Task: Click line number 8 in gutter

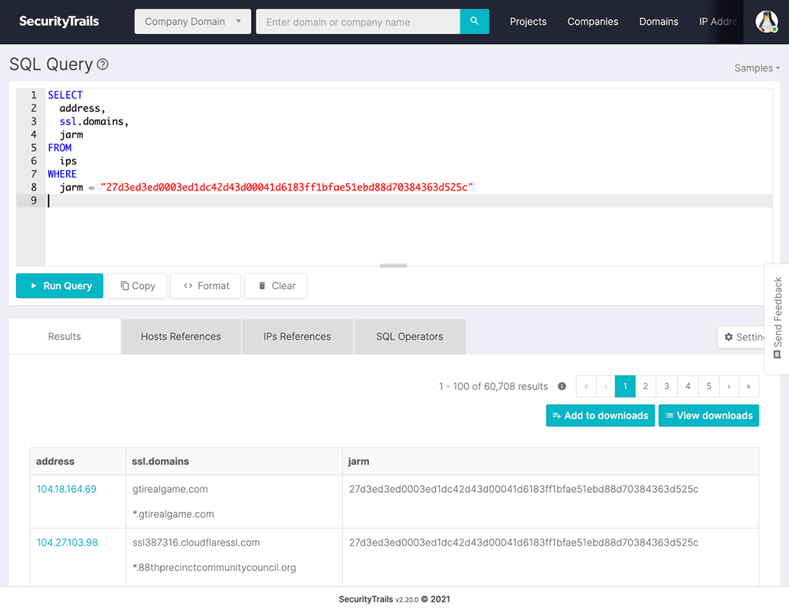Action: [34, 187]
